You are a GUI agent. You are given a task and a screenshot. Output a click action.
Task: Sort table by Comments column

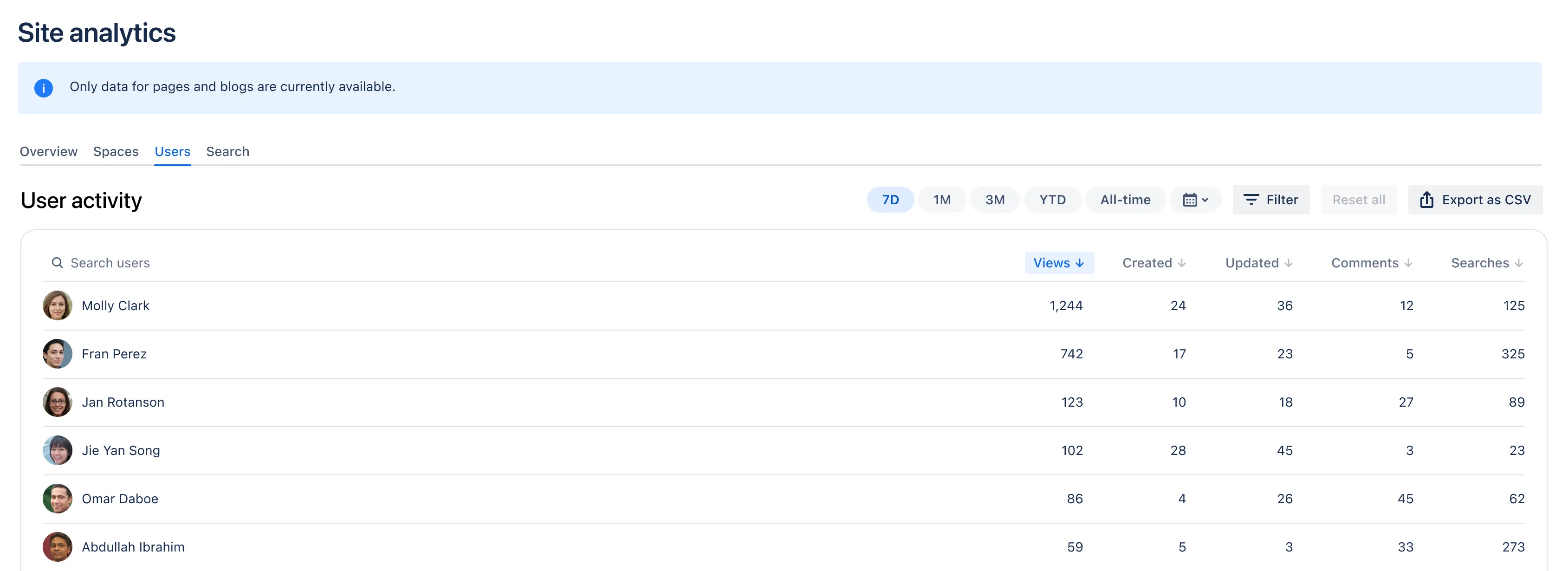coord(1371,262)
